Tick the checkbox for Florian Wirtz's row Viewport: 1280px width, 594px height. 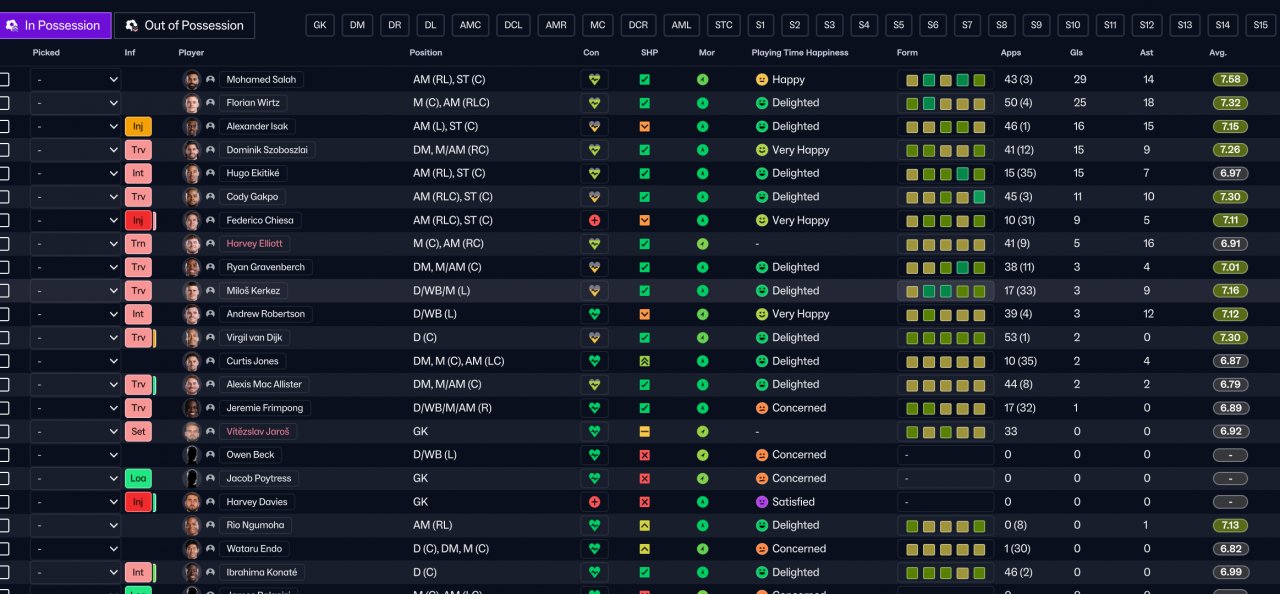(4, 103)
